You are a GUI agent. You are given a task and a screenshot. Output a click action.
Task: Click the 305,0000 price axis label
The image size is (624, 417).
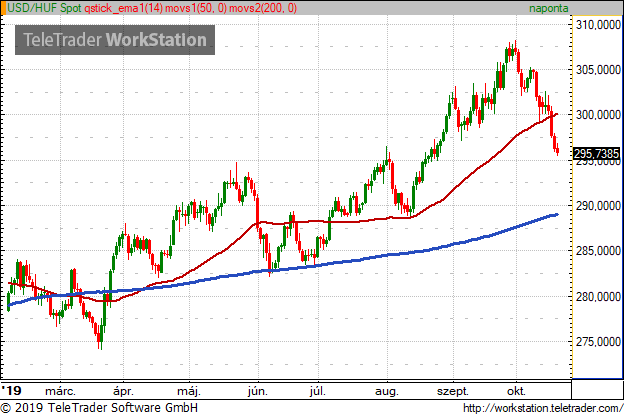pos(598,70)
